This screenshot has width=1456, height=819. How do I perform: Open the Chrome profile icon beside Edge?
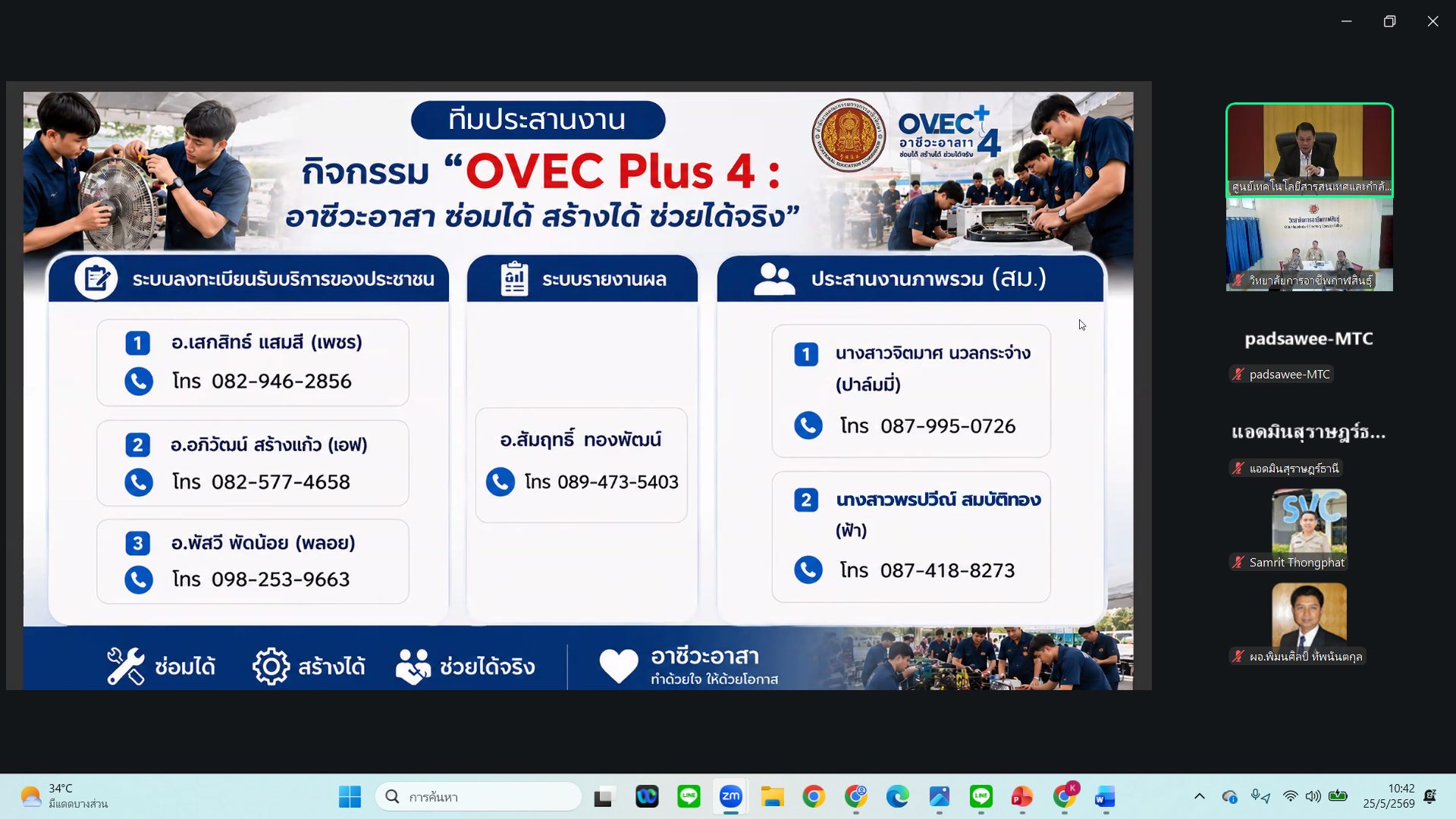click(856, 797)
